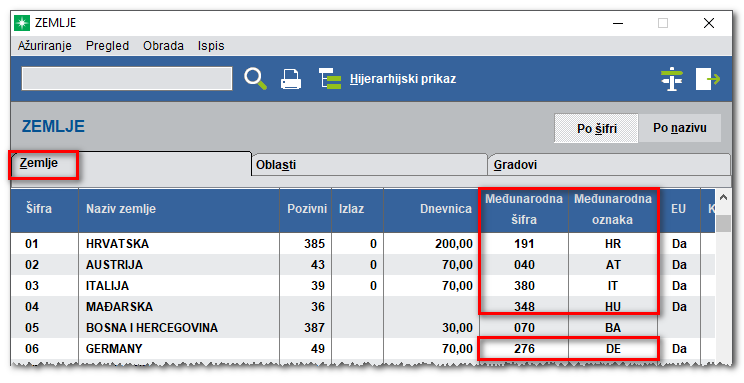
Task: Click the magnifier search icon
Action: pyautogui.click(x=255, y=78)
